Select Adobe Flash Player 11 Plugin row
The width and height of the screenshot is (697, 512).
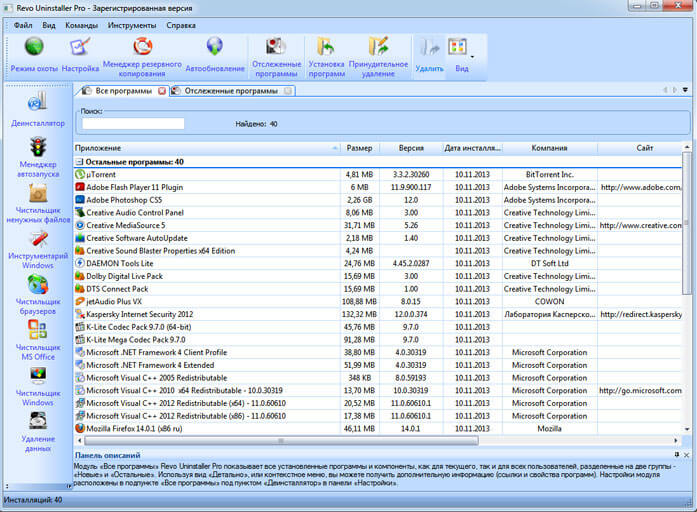pos(378,187)
